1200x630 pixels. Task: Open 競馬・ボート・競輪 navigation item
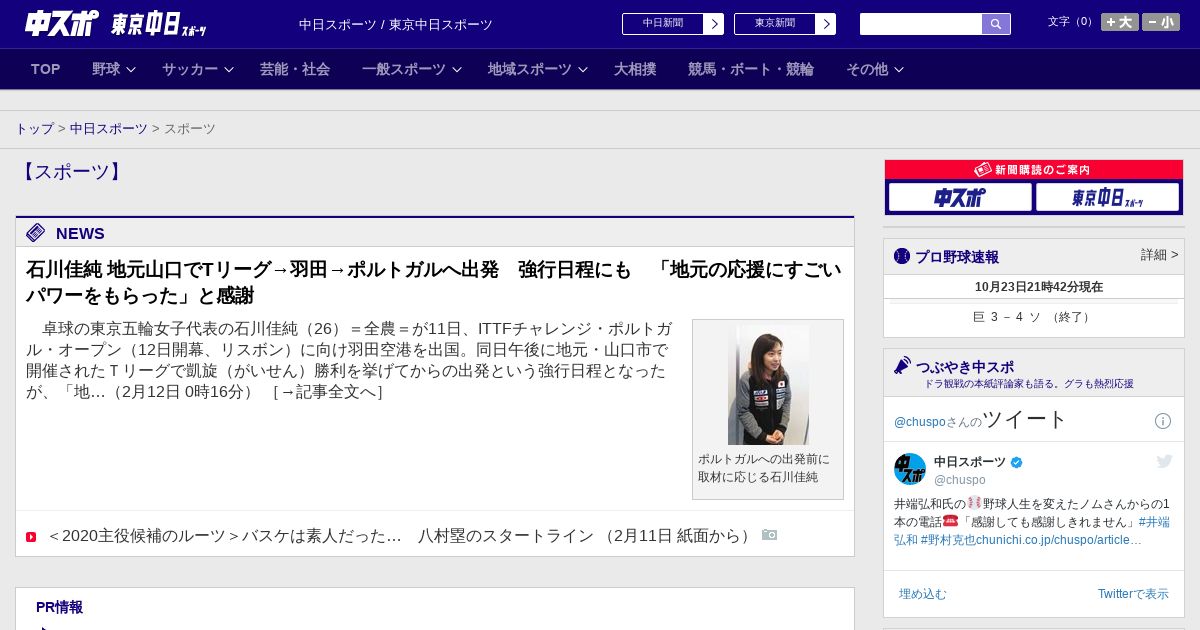click(751, 69)
